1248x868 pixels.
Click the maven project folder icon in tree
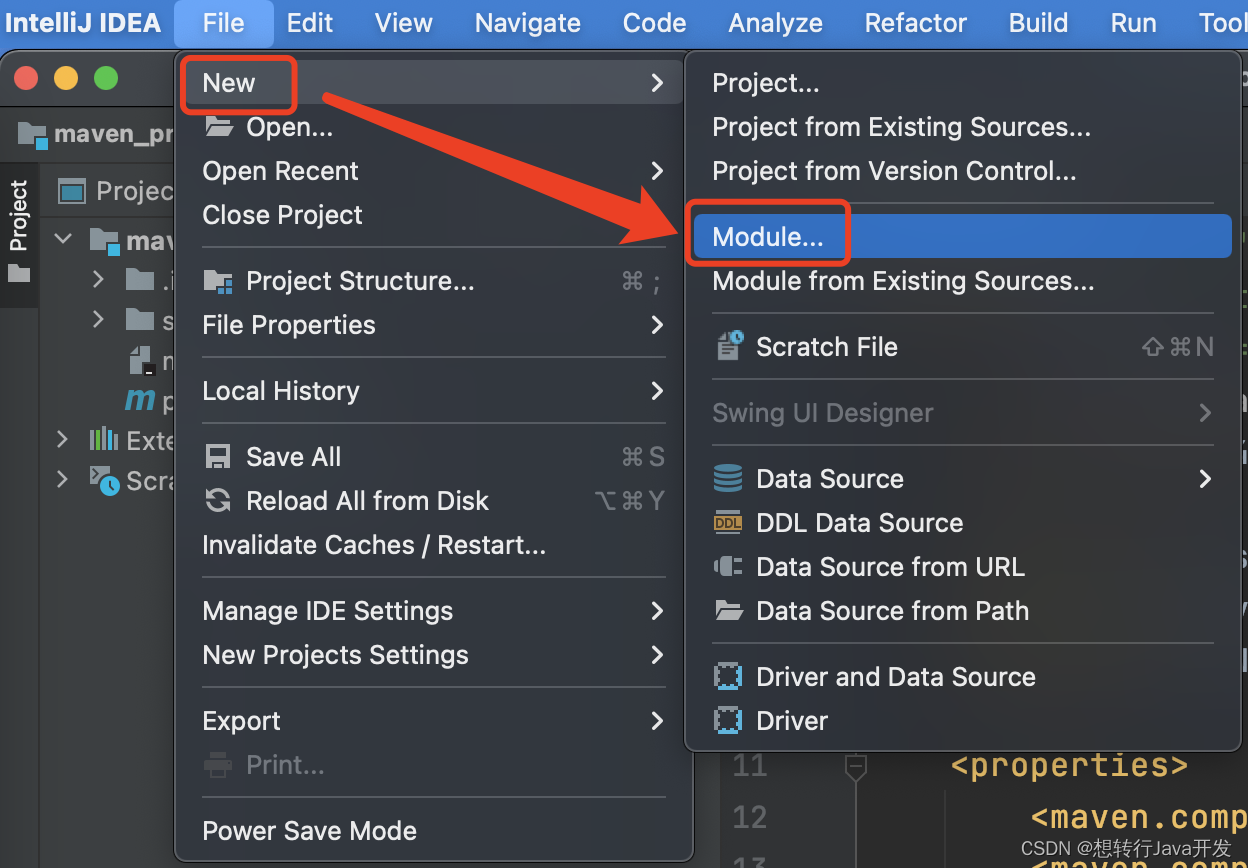[x=105, y=241]
